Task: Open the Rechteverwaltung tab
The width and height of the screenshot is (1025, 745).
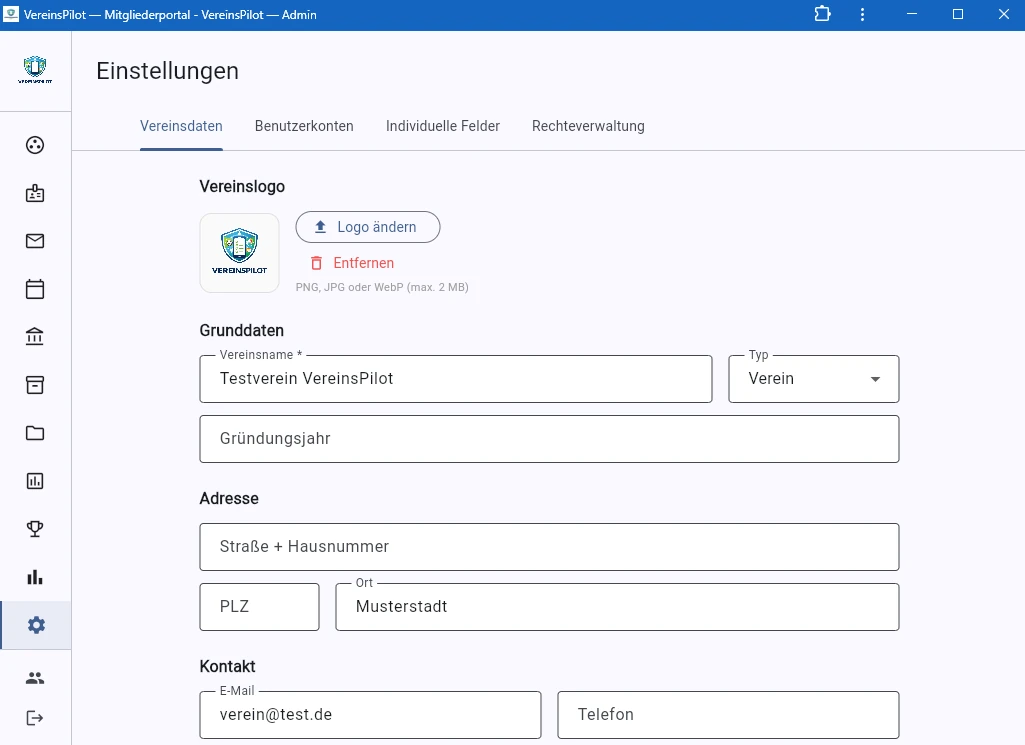Action: (x=588, y=126)
